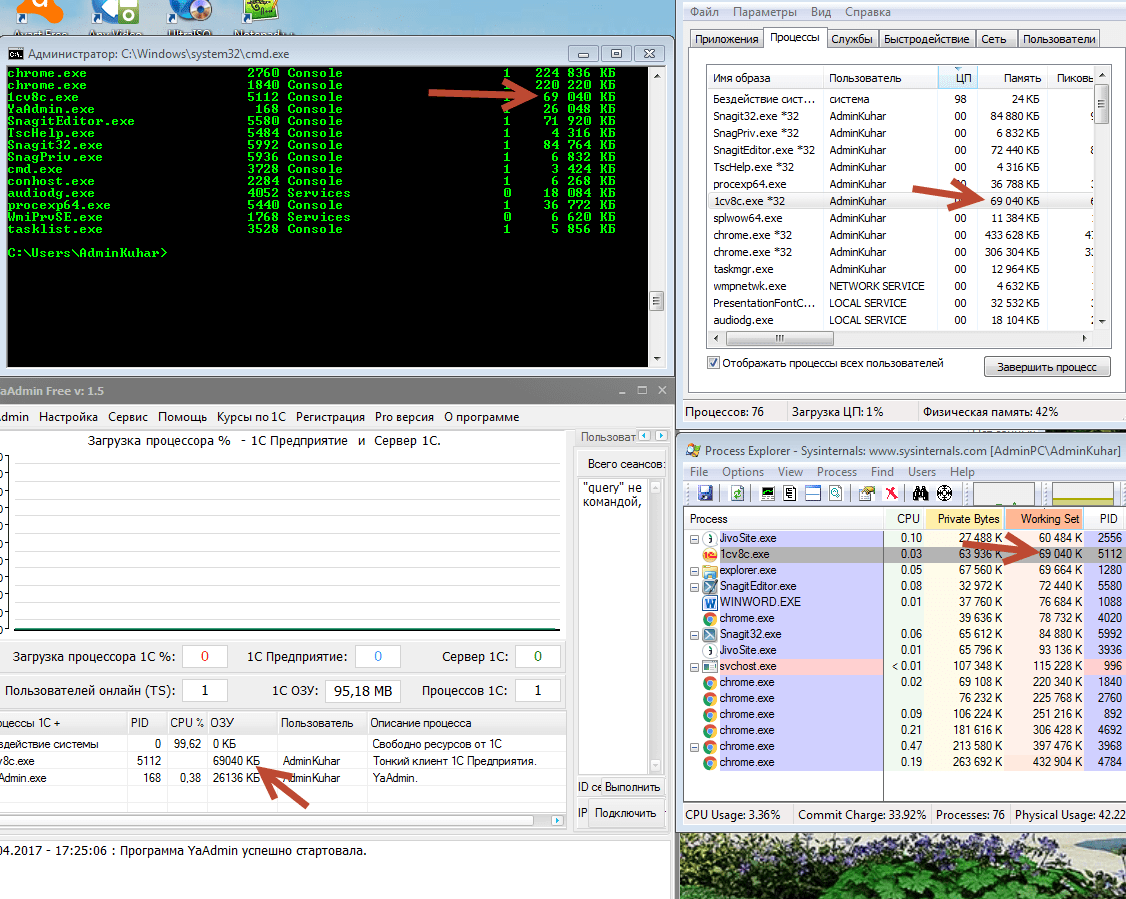This screenshot has height=899, width=1126.
Task: Click the Refresh Now toolbar icon
Action: [x=737, y=493]
